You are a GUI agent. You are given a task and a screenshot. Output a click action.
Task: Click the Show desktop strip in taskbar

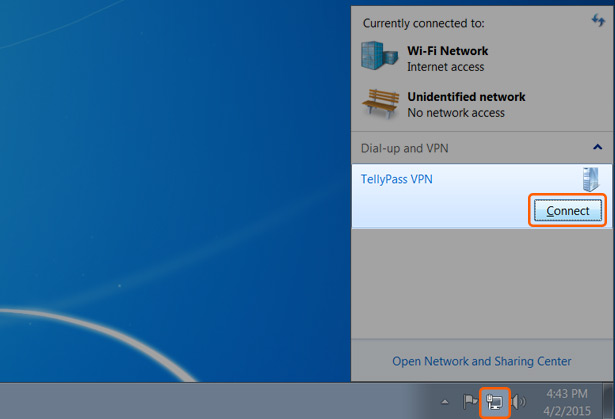point(609,401)
